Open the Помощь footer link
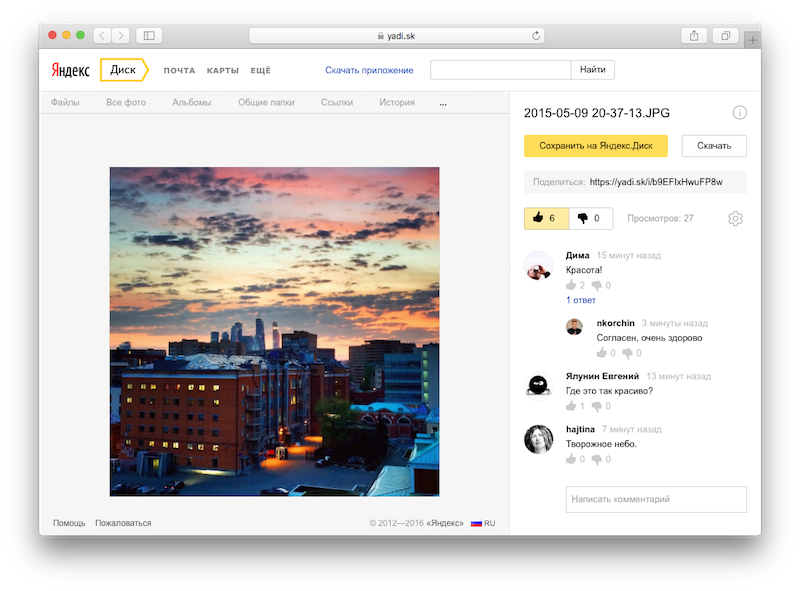The height and width of the screenshot is (591, 800). (69, 523)
